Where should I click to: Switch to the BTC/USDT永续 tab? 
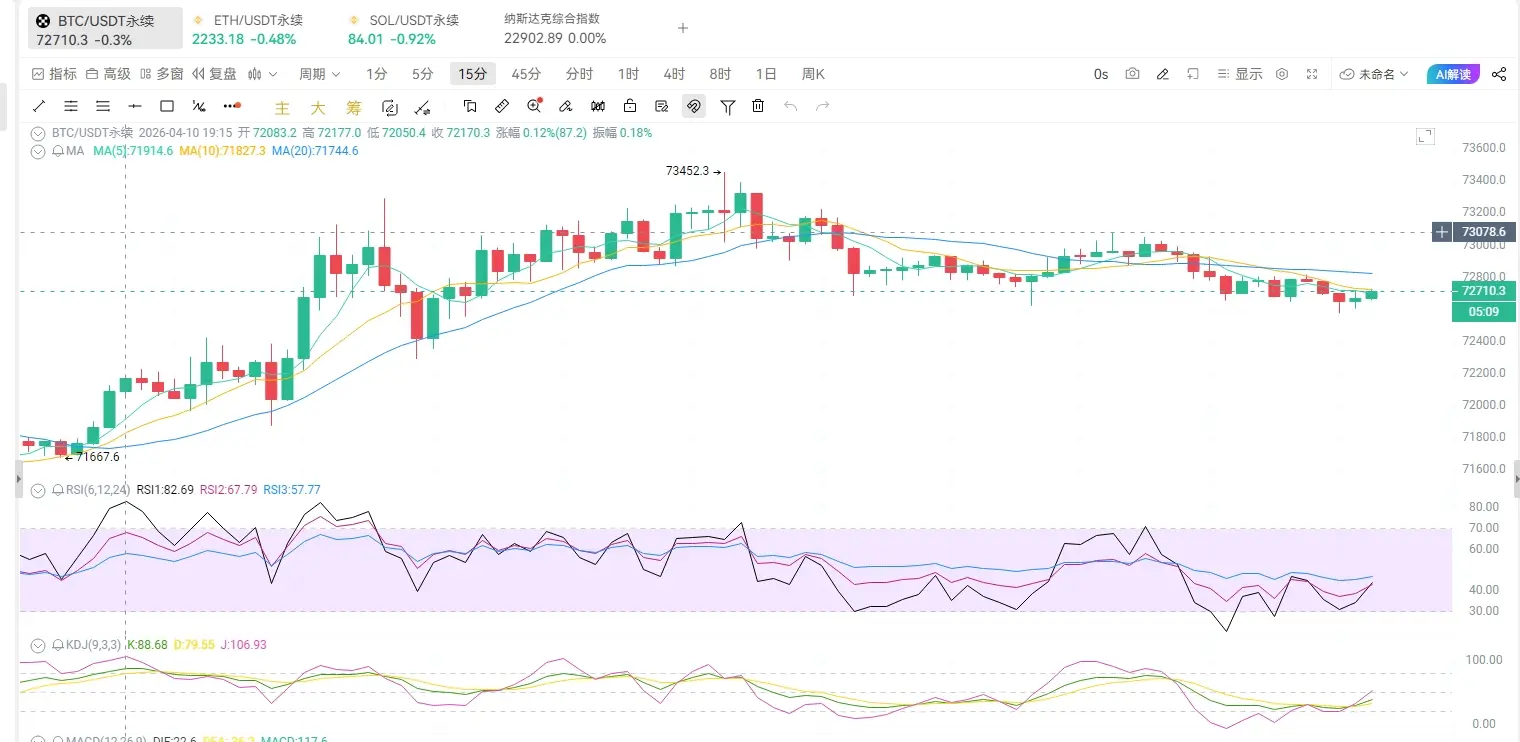coord(105,29)
